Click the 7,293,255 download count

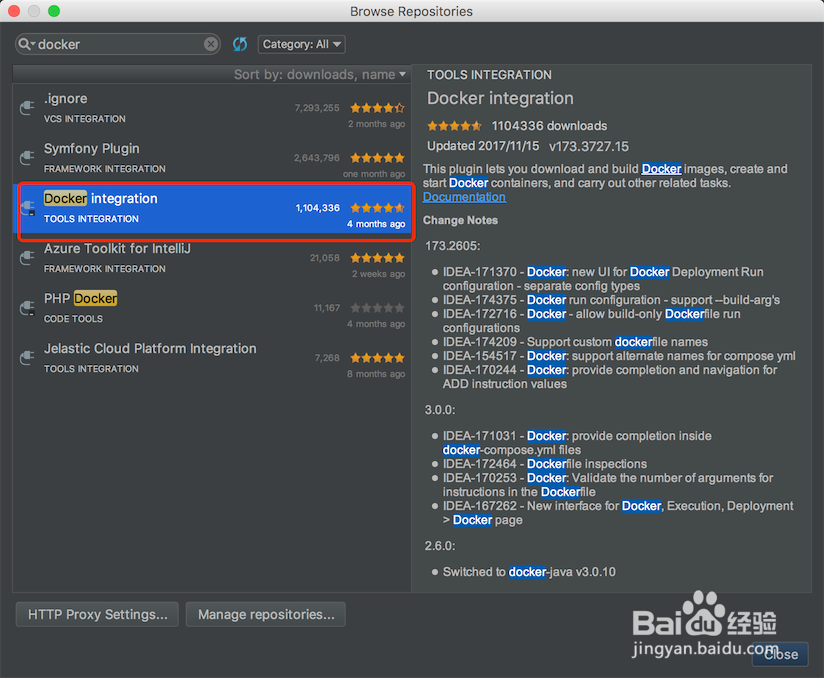point(317,108)
